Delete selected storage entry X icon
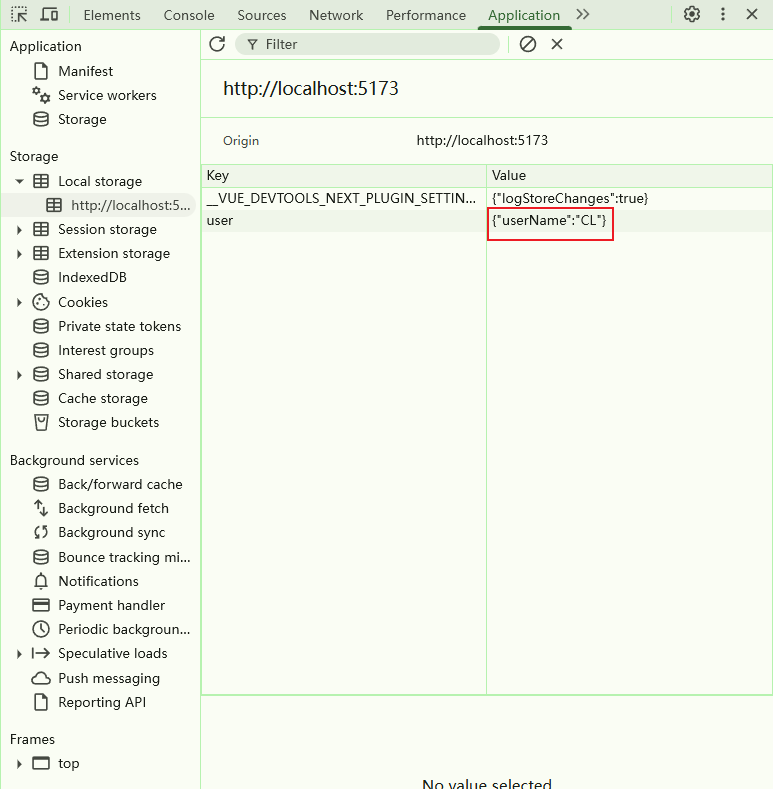 [557, 44]
